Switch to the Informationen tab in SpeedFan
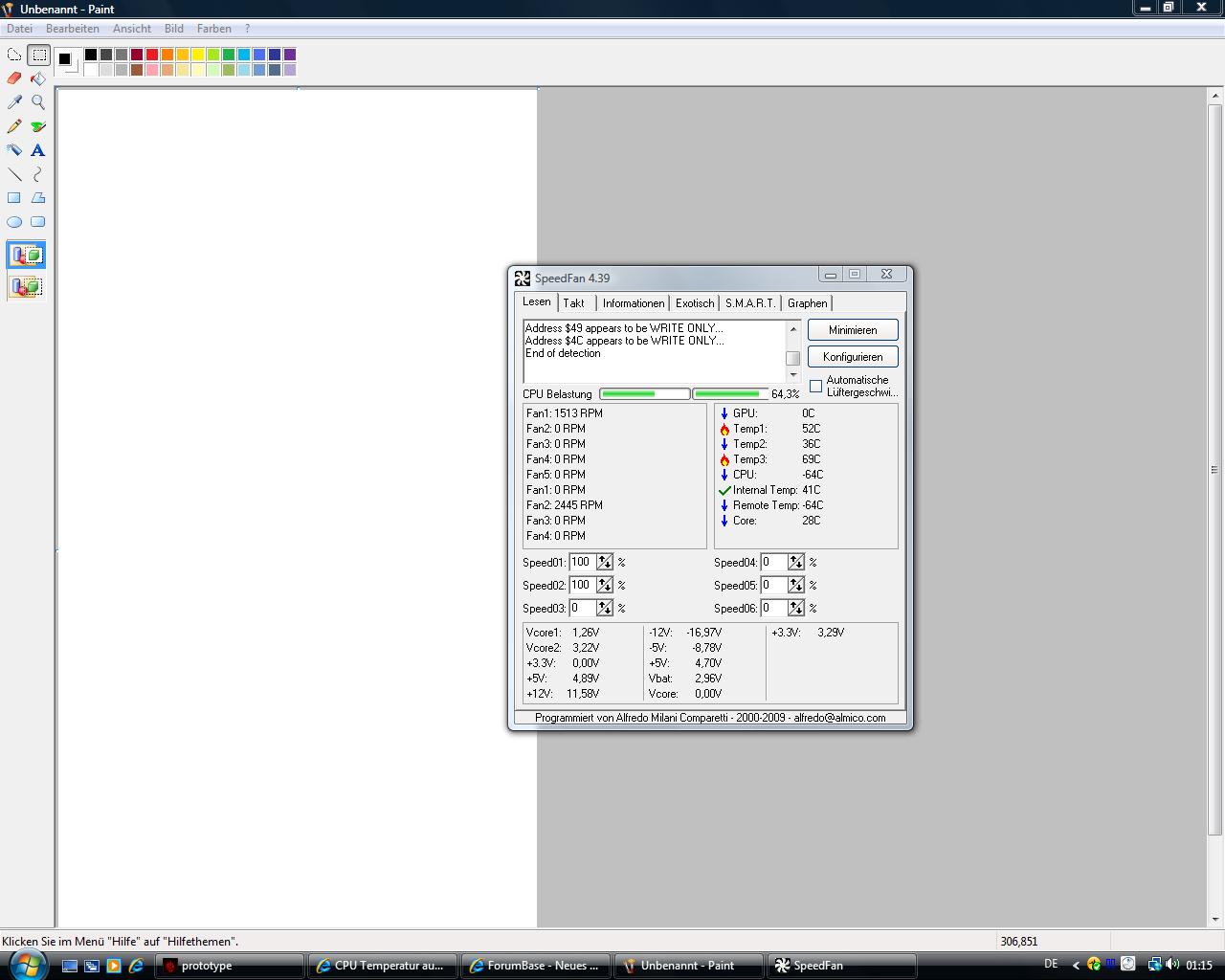This screenshot has width=1225, height=980. point(634,303)
